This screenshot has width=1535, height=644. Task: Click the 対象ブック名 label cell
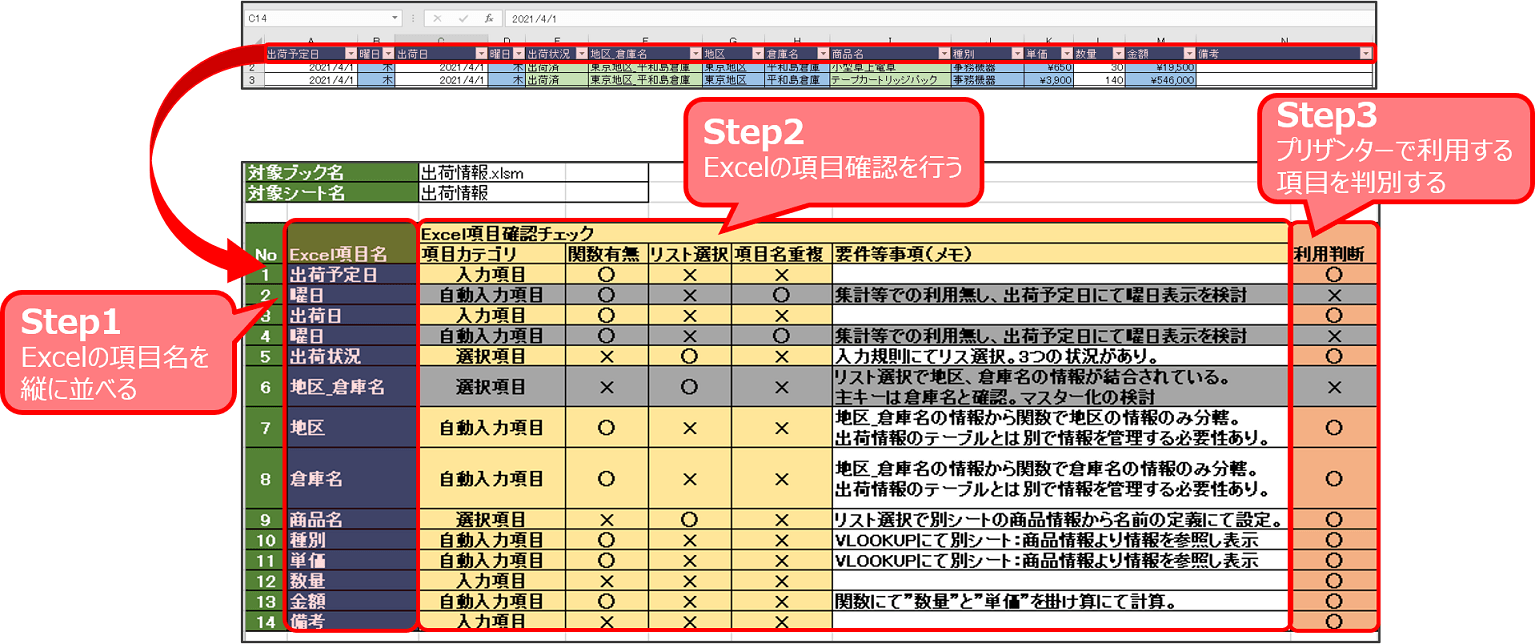(330, 172)
